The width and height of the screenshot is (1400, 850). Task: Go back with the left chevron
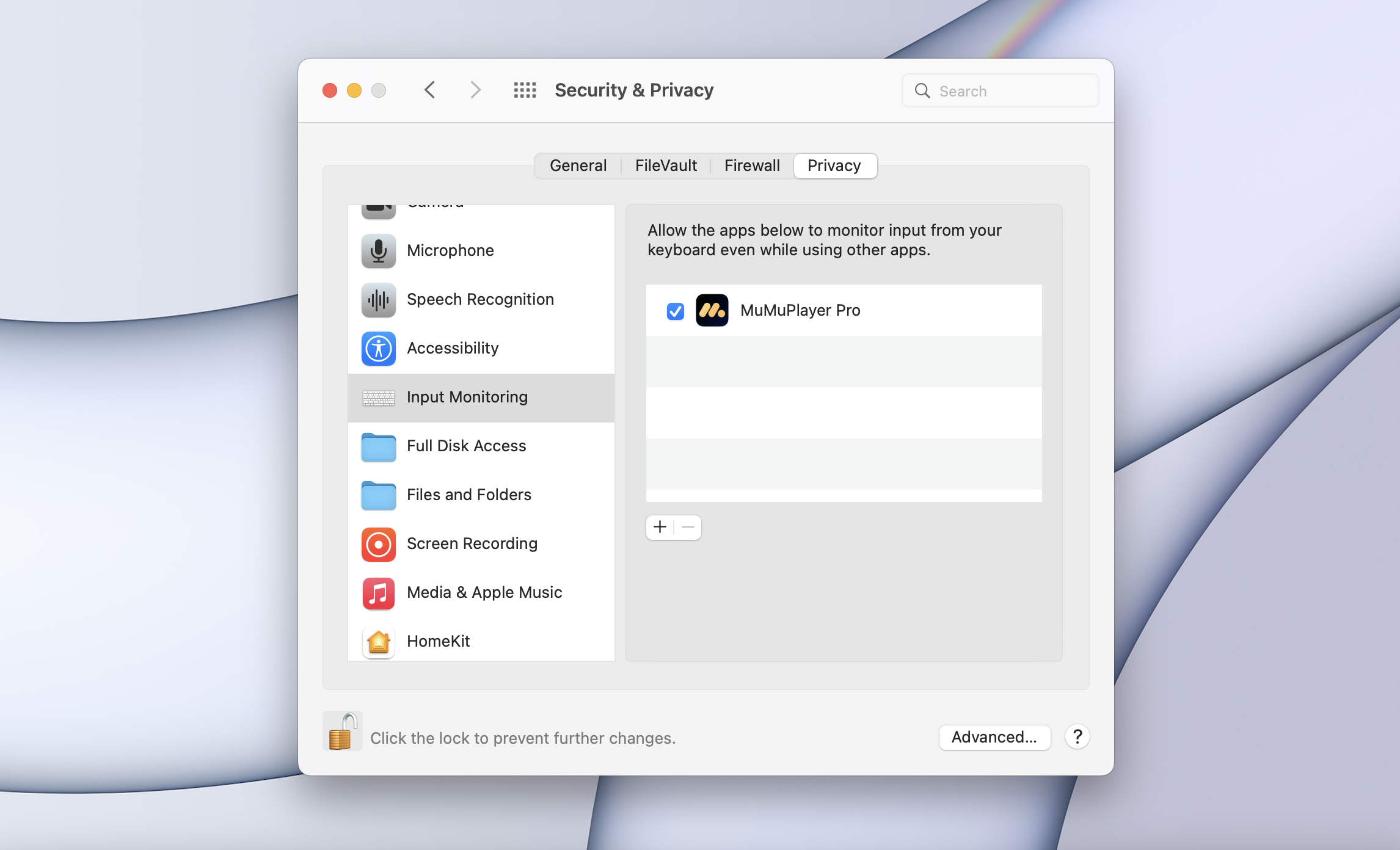tap(430, 90)
